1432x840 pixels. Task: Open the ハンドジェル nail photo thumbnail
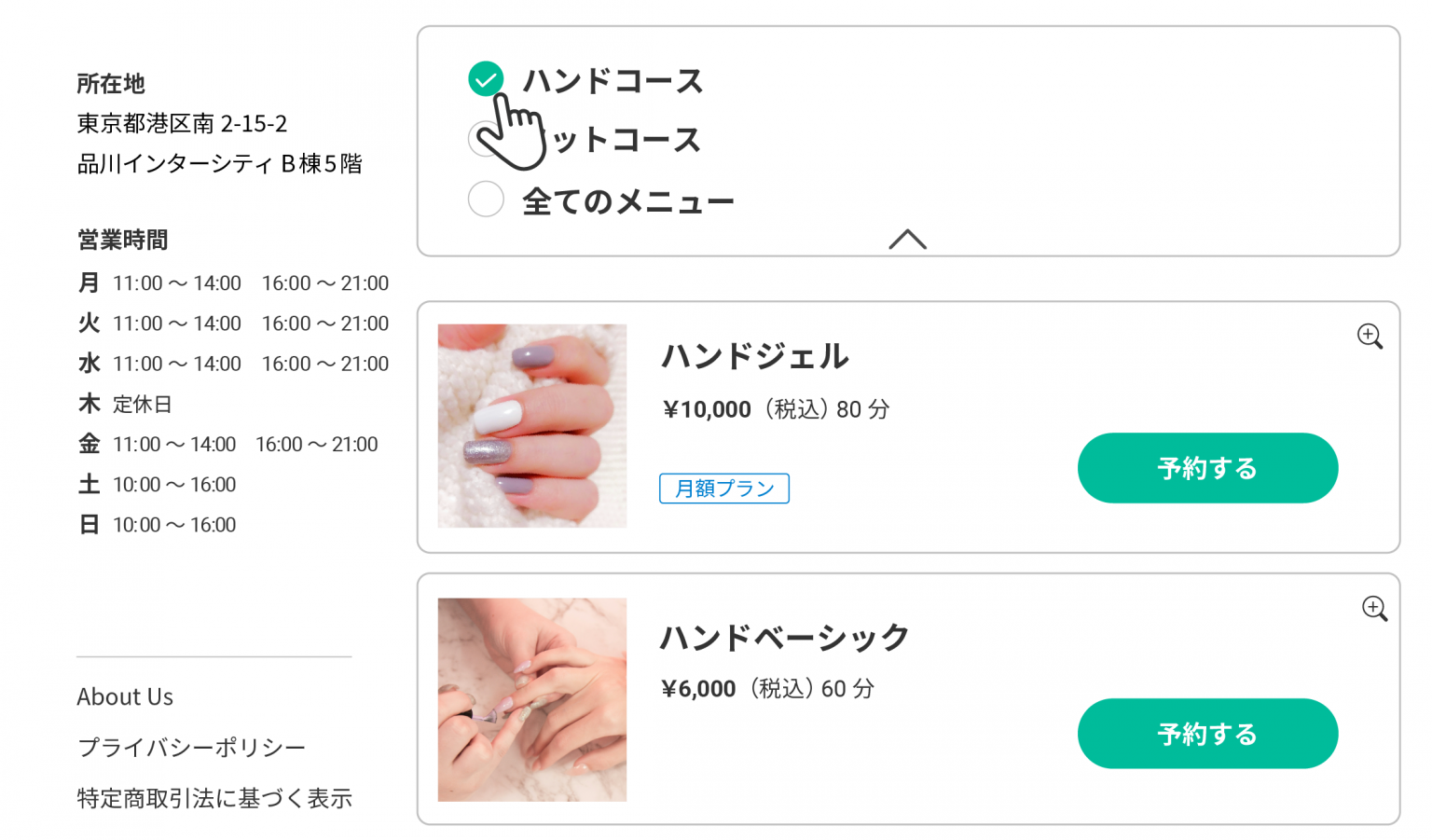click(x=532, y=426)
